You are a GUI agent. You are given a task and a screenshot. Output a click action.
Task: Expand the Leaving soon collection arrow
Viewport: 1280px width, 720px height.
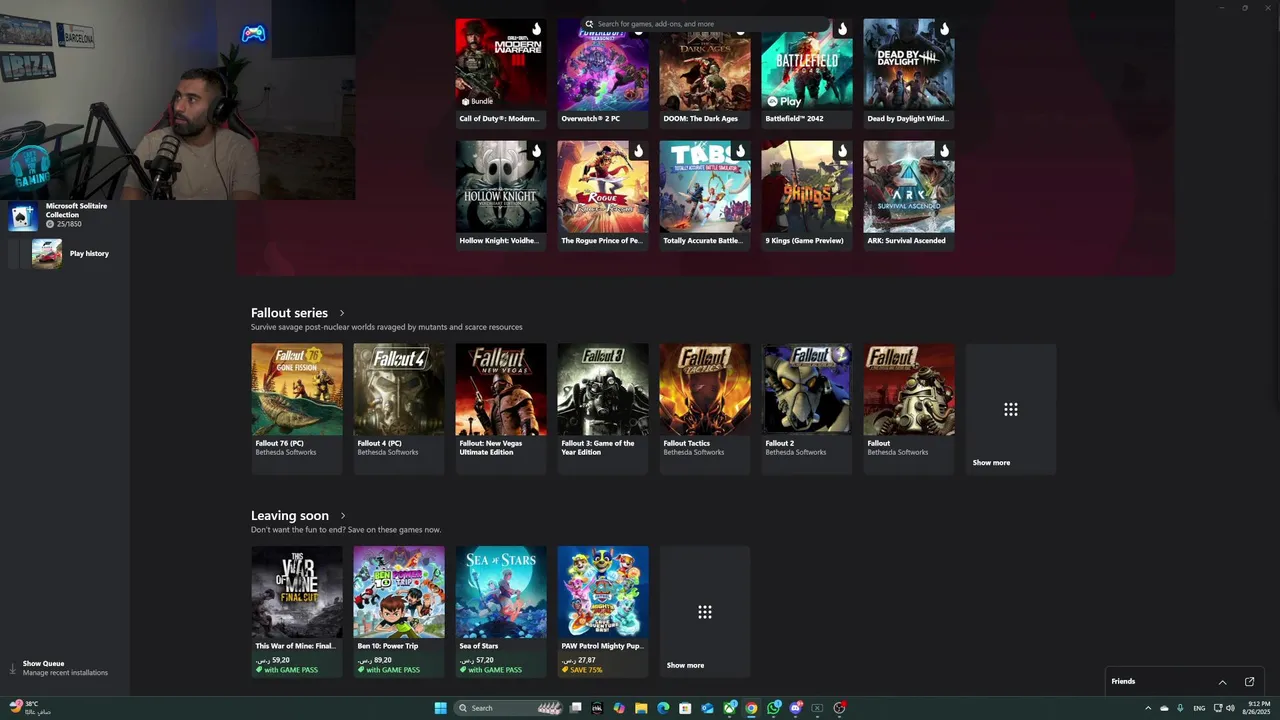click(343, 516)
